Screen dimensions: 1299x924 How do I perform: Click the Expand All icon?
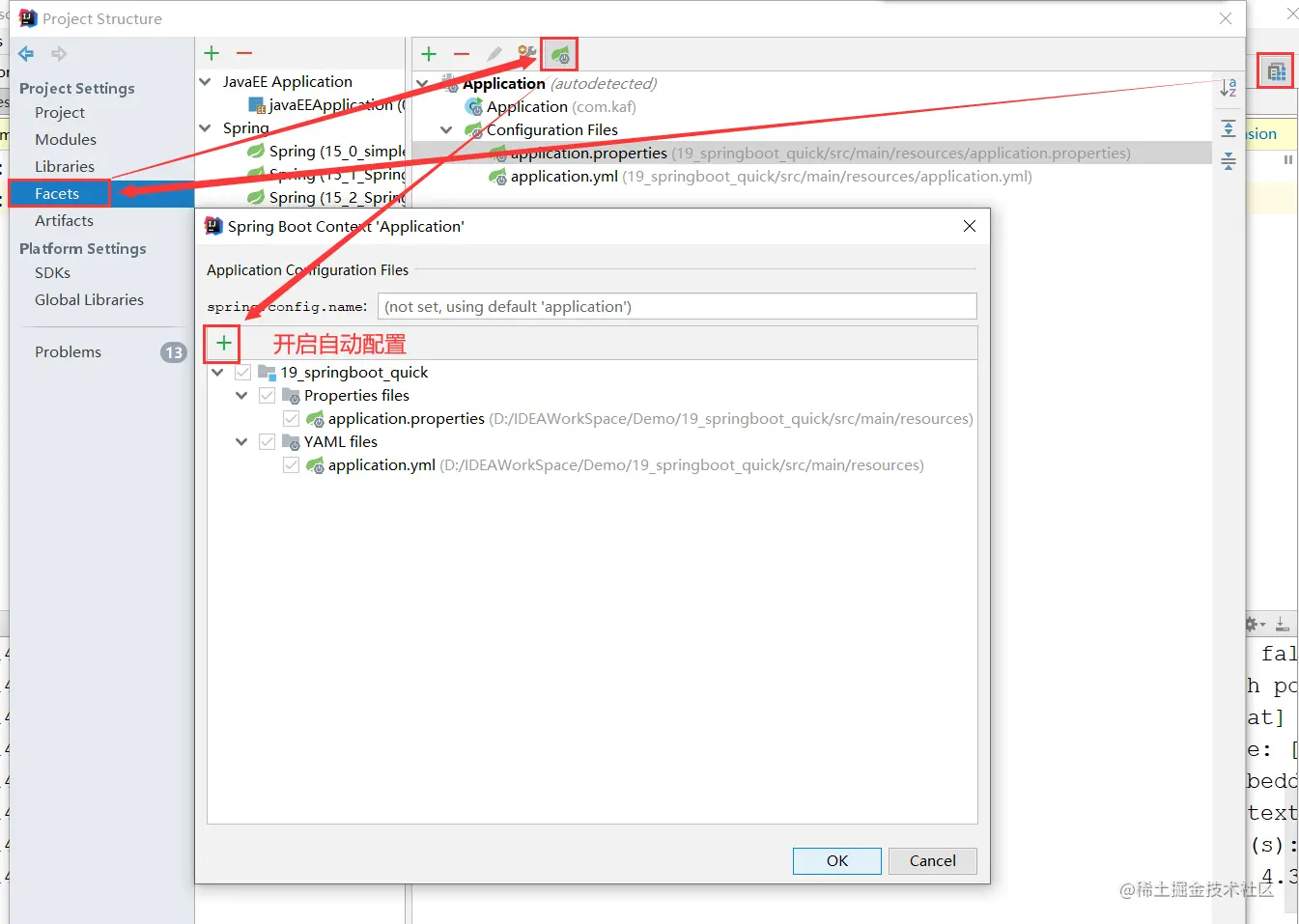coord(1228,128)
